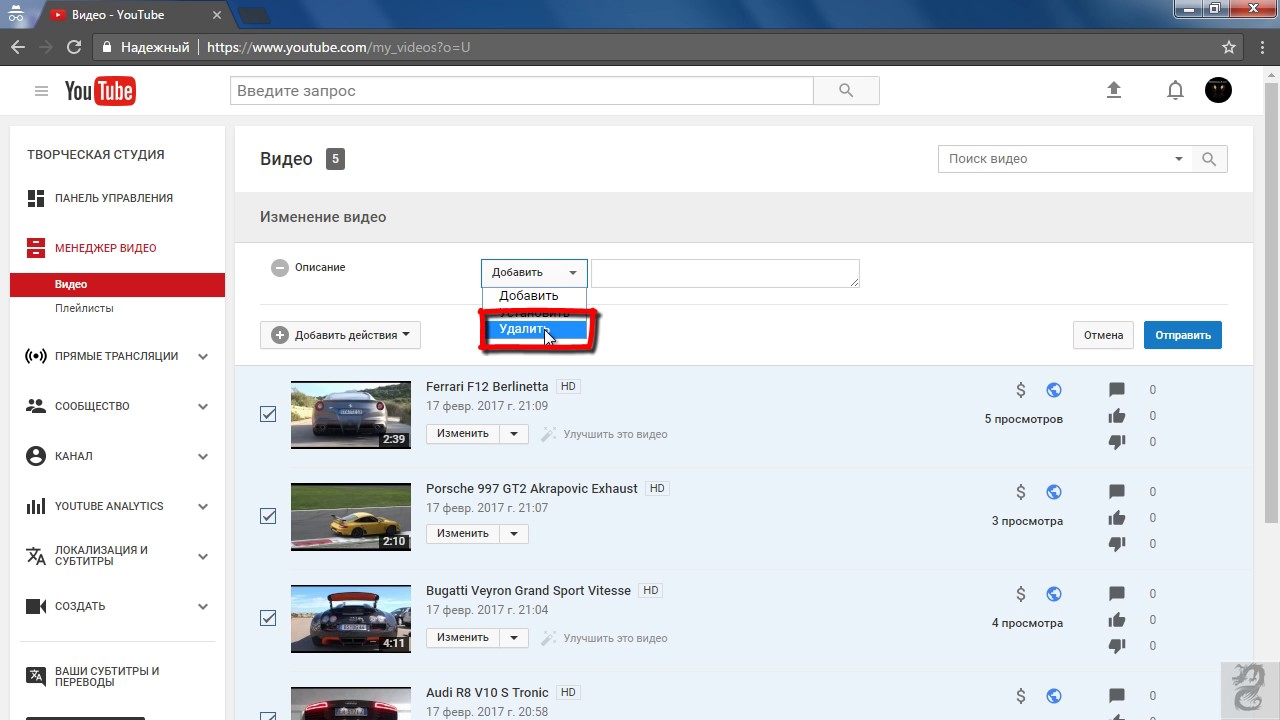This screenshot has width=1280, height=720.
Task: Open Плейлисты in the sidebar
Action: [84, 308]
